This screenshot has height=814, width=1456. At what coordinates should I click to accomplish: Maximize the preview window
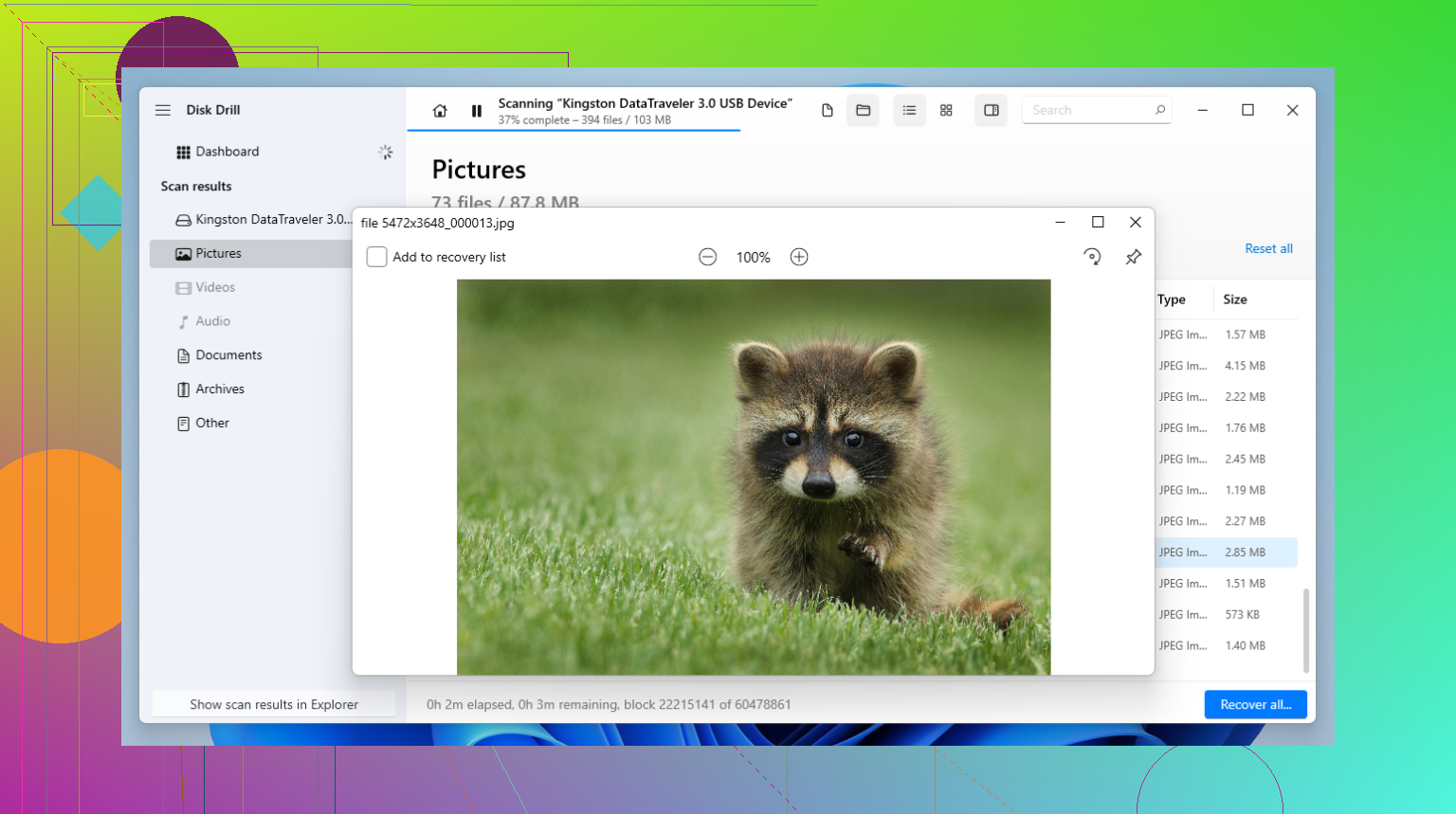[x=1098, y=223]
